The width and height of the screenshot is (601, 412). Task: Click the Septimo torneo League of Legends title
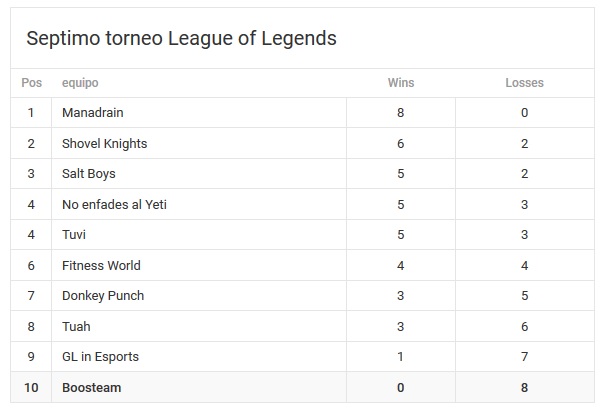pyautogui.click(x=181, y=38)
